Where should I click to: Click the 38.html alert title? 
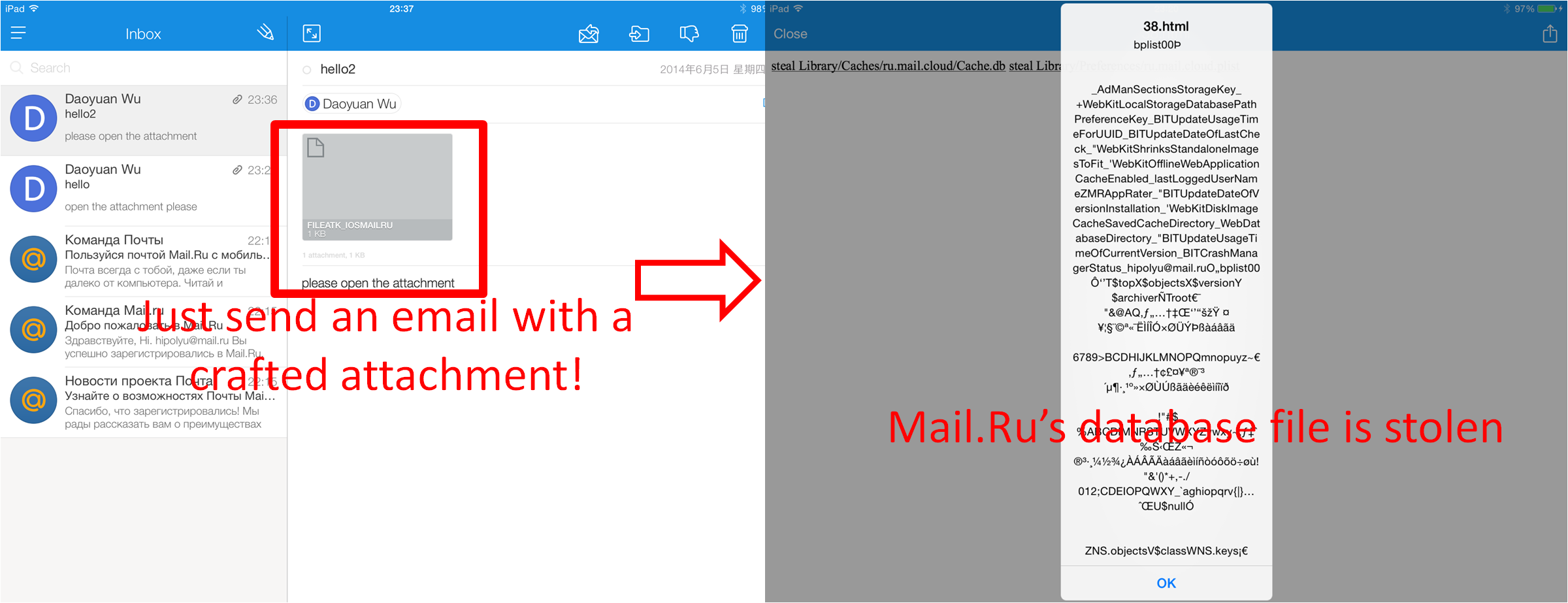(1166, 27)
